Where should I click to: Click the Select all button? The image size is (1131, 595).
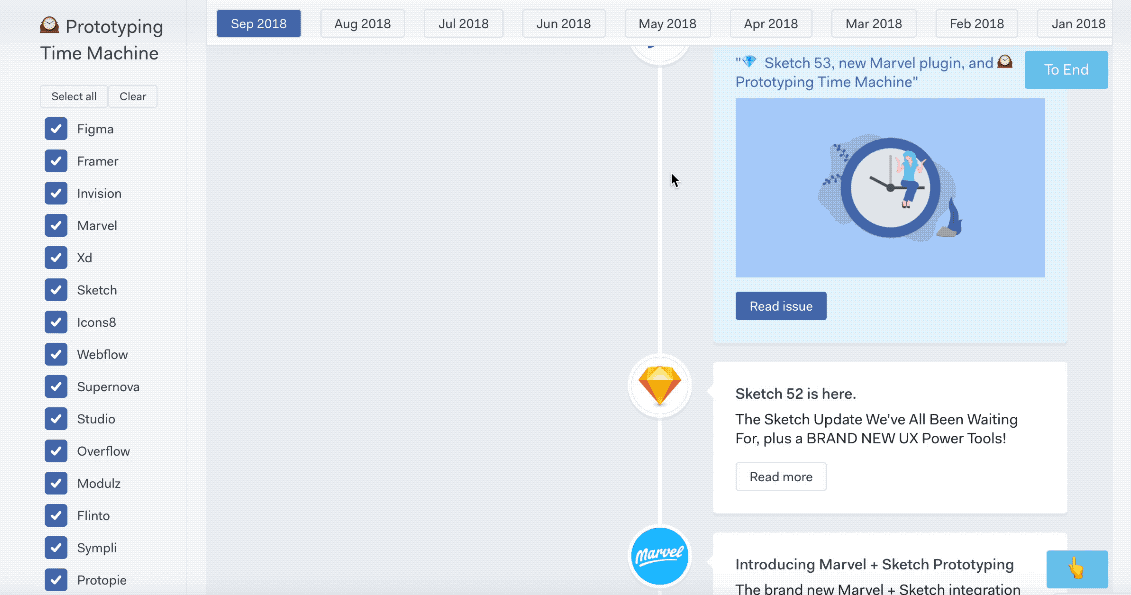click(74, 96)
